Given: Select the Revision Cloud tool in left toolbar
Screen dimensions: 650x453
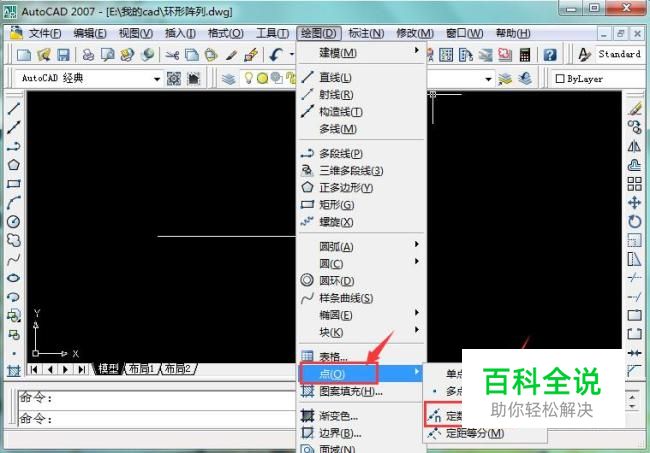Looking at the screenshot, I should 14,240.
